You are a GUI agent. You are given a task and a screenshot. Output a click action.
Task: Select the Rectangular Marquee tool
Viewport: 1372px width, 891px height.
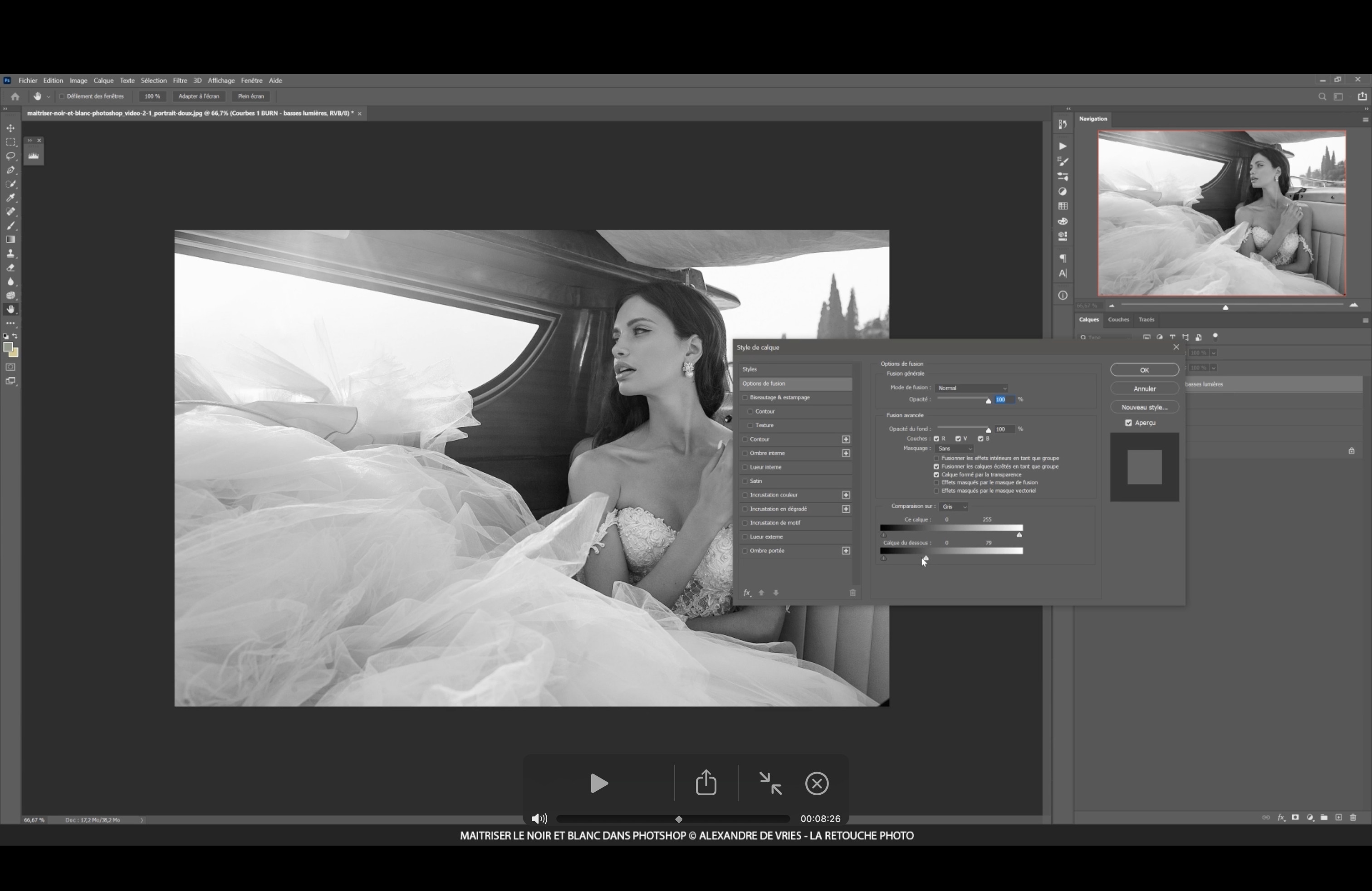coord(10,142)
